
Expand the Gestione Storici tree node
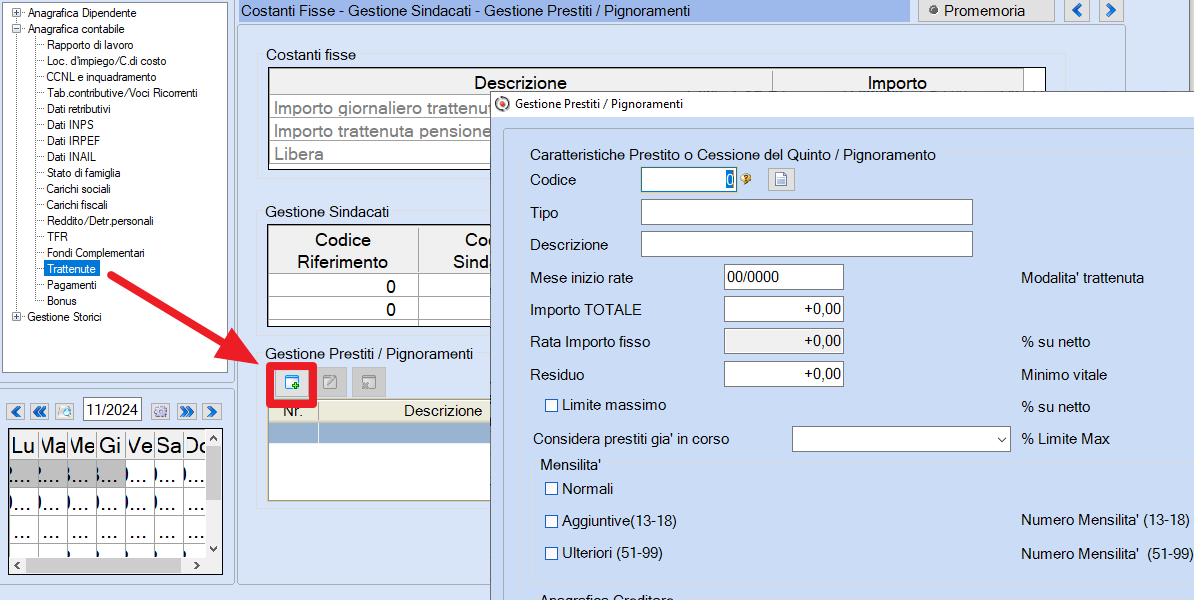[17, 317]
